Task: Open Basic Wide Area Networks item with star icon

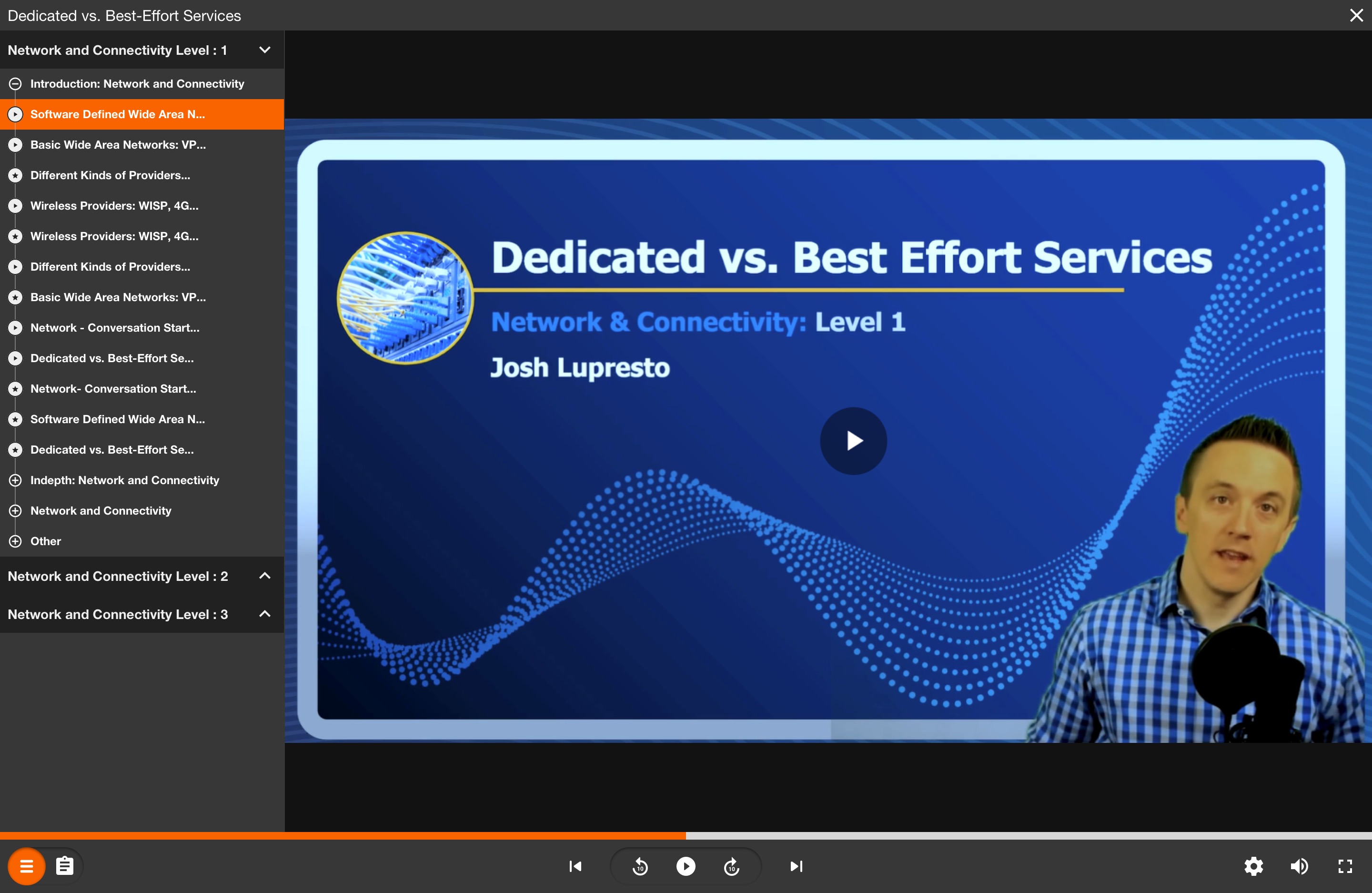Action: [142, 297]
